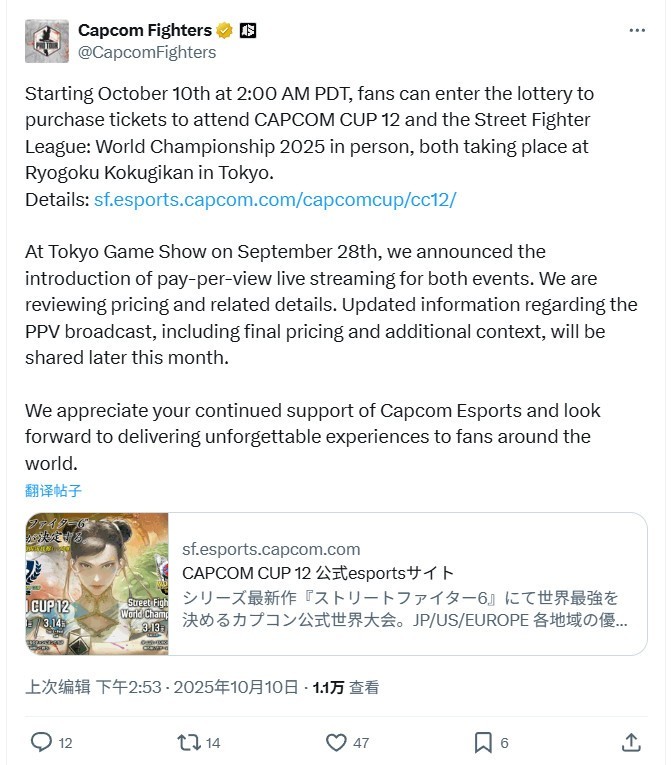Open Capcom Fighters profile avatar
This screenshot has height=765, width=672.
[x=46, y=41]
